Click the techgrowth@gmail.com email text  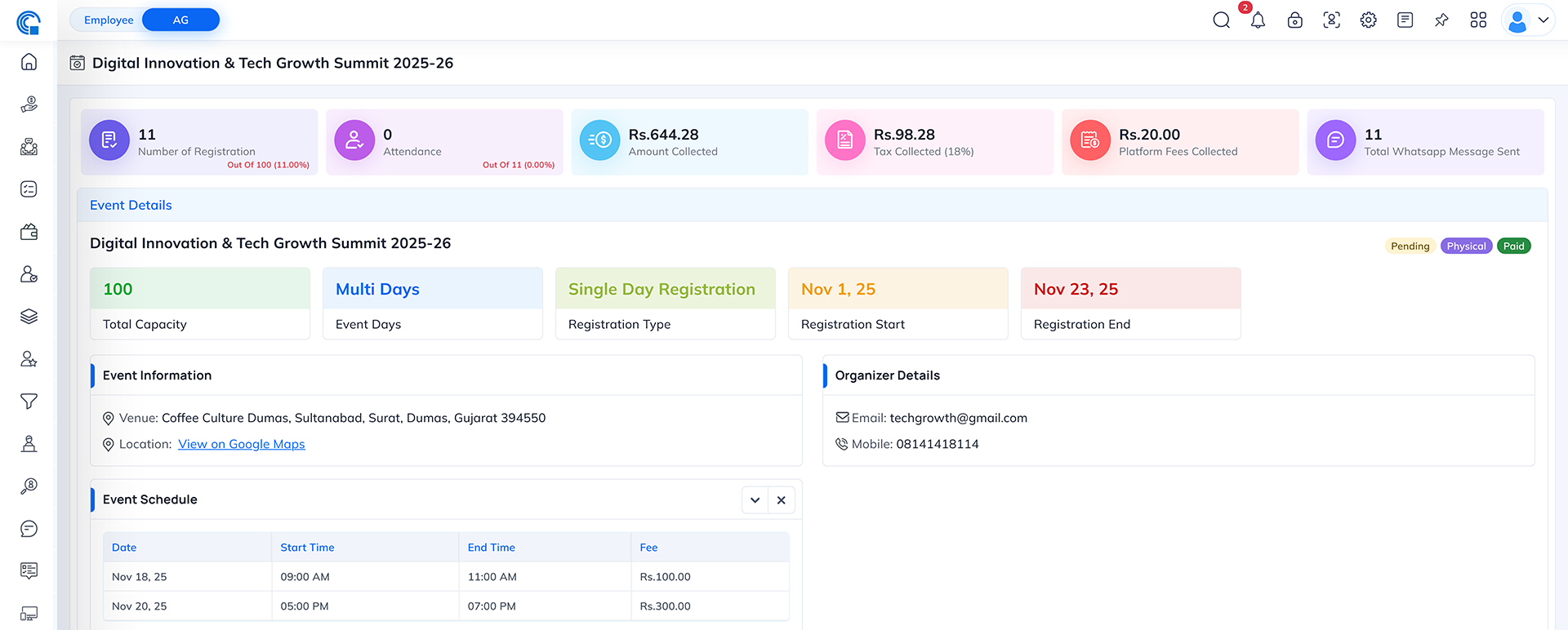point(958,418)
